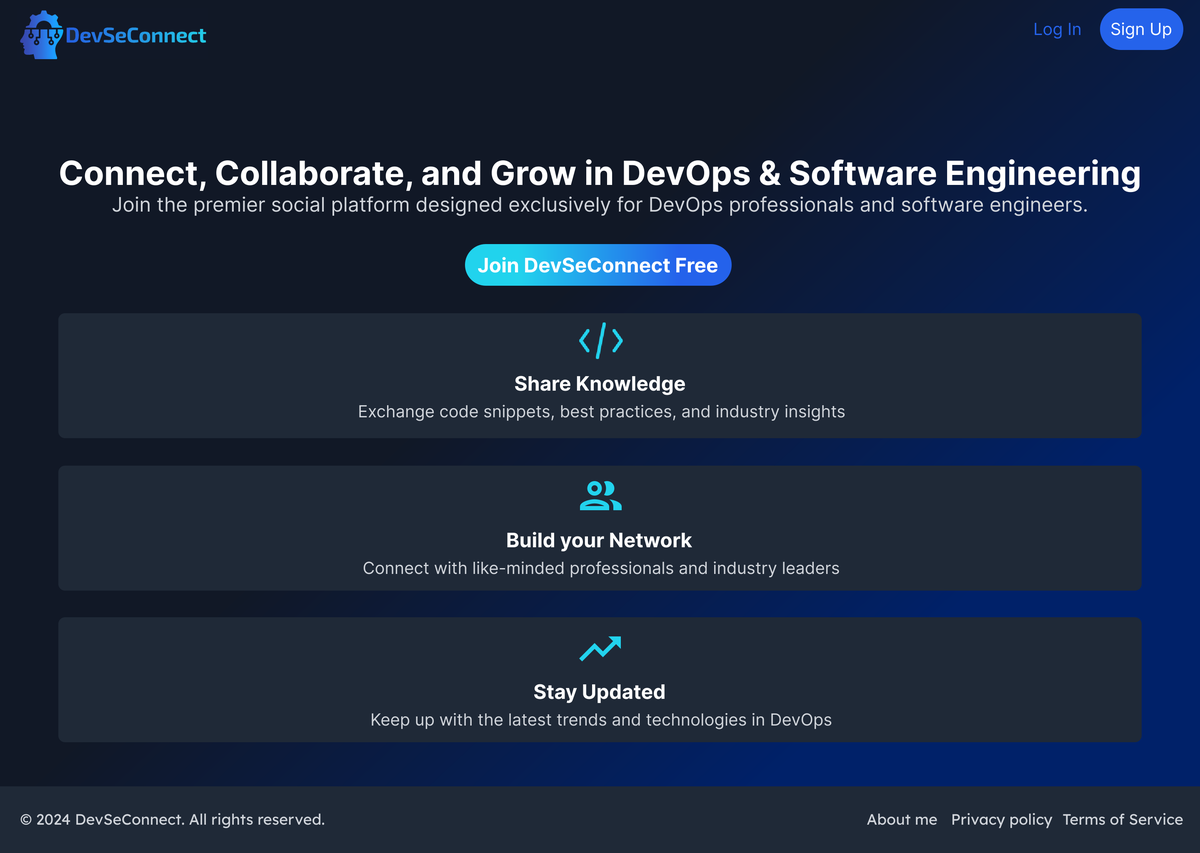Click the people network icon
Viewport: 1200px width, 853px height.
click(600, 495)
